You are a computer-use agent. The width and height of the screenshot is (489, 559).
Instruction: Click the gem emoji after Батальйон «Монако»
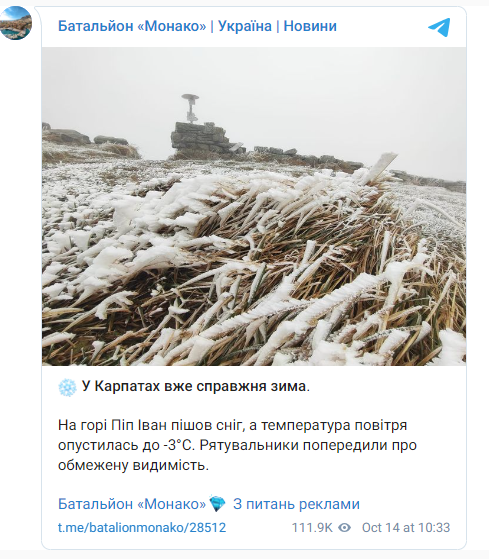(217, 504)
